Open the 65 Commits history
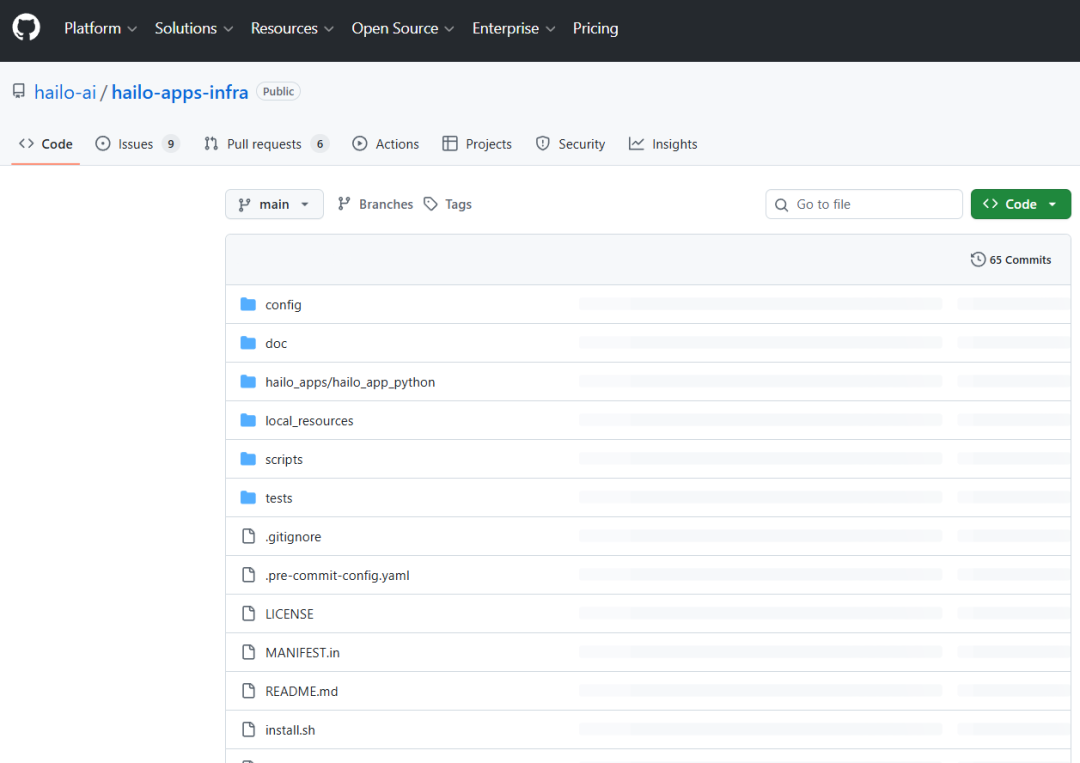Viewport: 1080px width, 763px height. point(1011,260)
